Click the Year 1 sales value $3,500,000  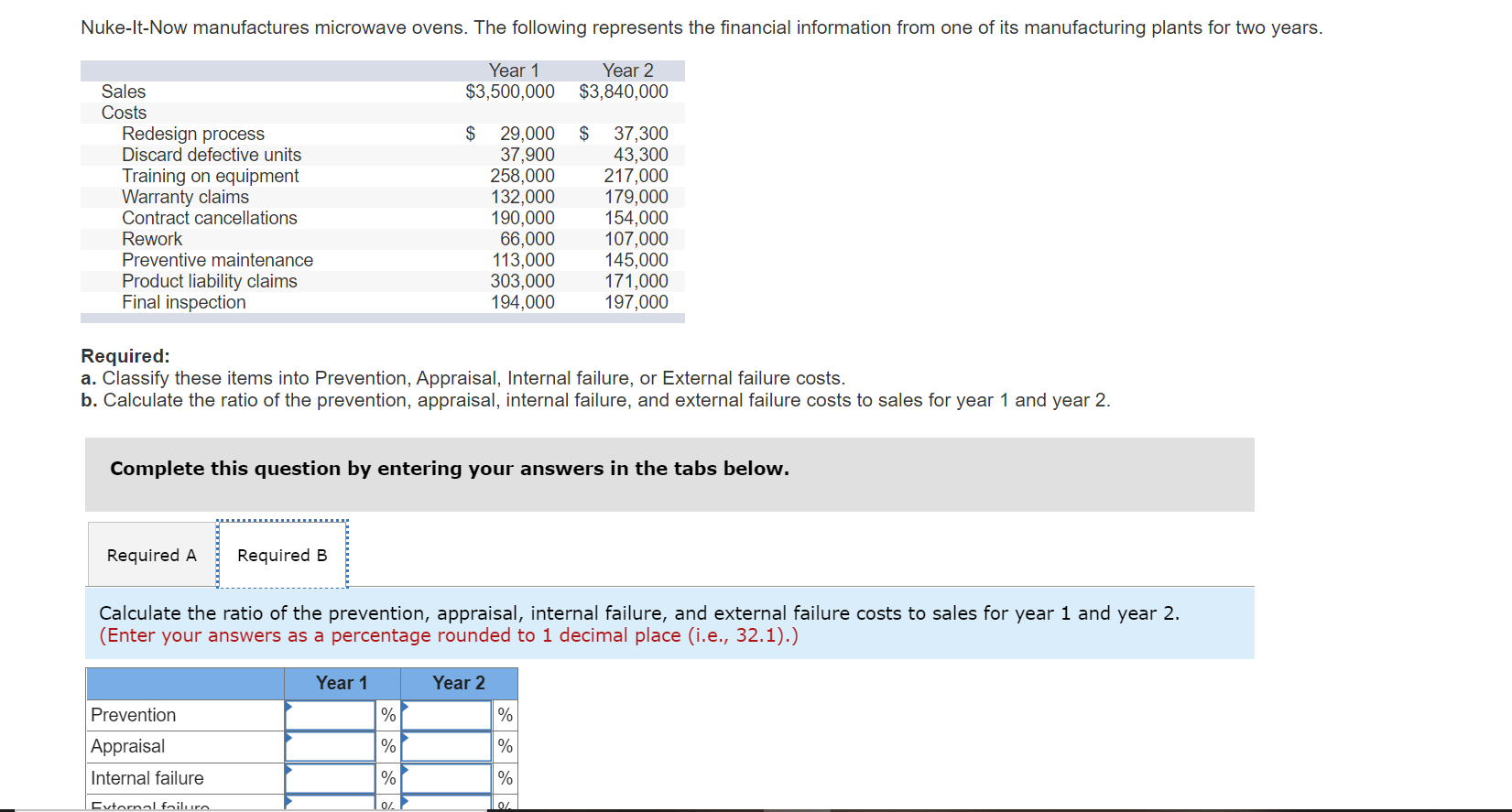coord(510,92)
